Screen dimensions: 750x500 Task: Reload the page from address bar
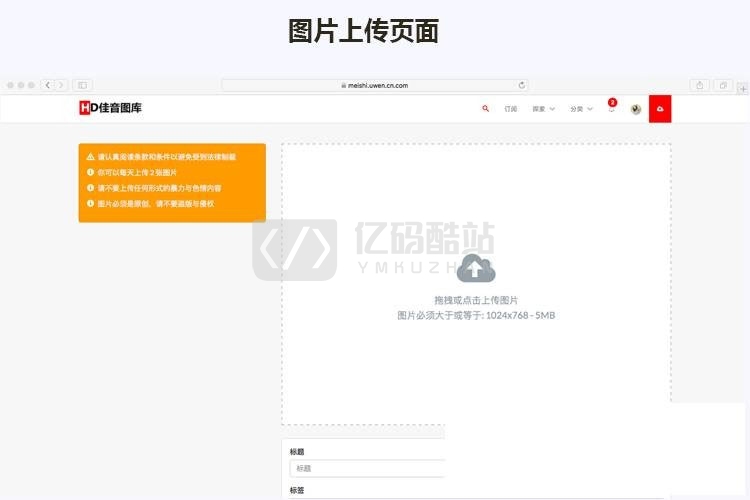(x=521, y=85)
